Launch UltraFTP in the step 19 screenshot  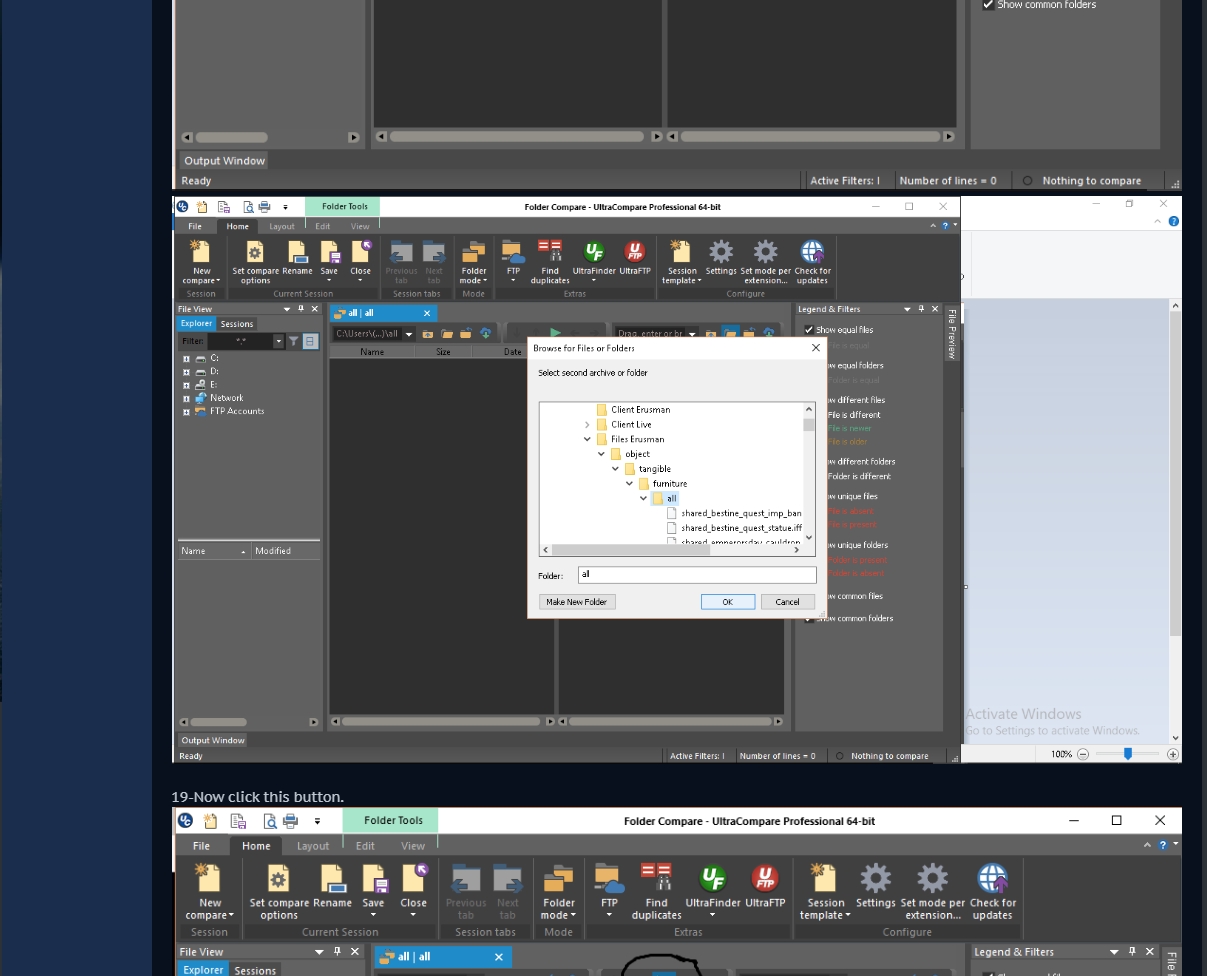click(x=765, y=887)
